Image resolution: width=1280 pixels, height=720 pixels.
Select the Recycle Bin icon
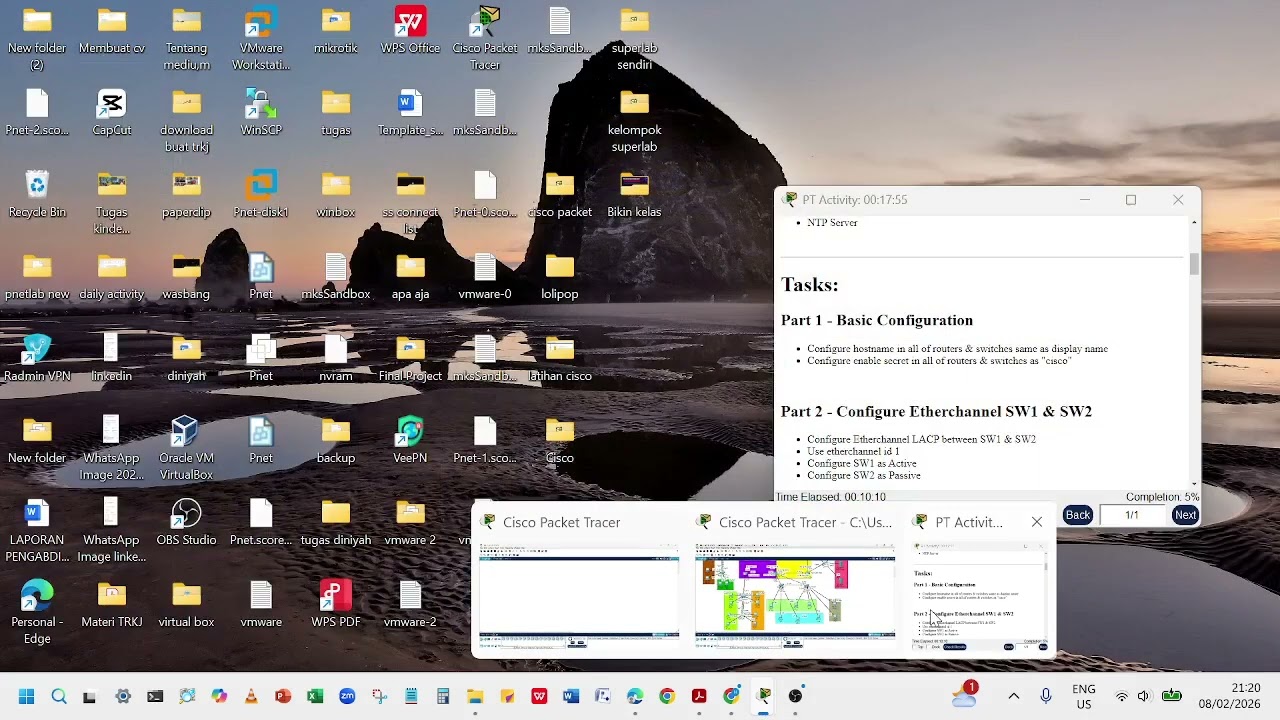pyautogui.click(x=37, y=194)
